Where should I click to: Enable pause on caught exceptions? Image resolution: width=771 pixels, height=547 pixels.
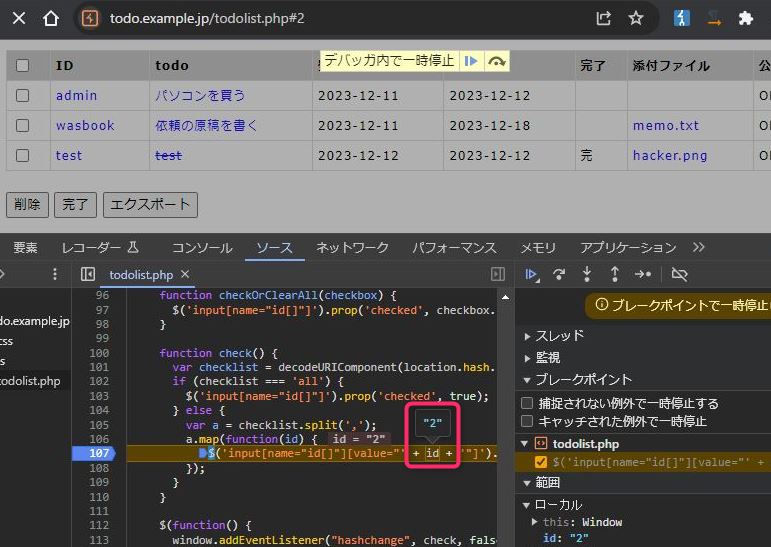(x=527, y=421)
